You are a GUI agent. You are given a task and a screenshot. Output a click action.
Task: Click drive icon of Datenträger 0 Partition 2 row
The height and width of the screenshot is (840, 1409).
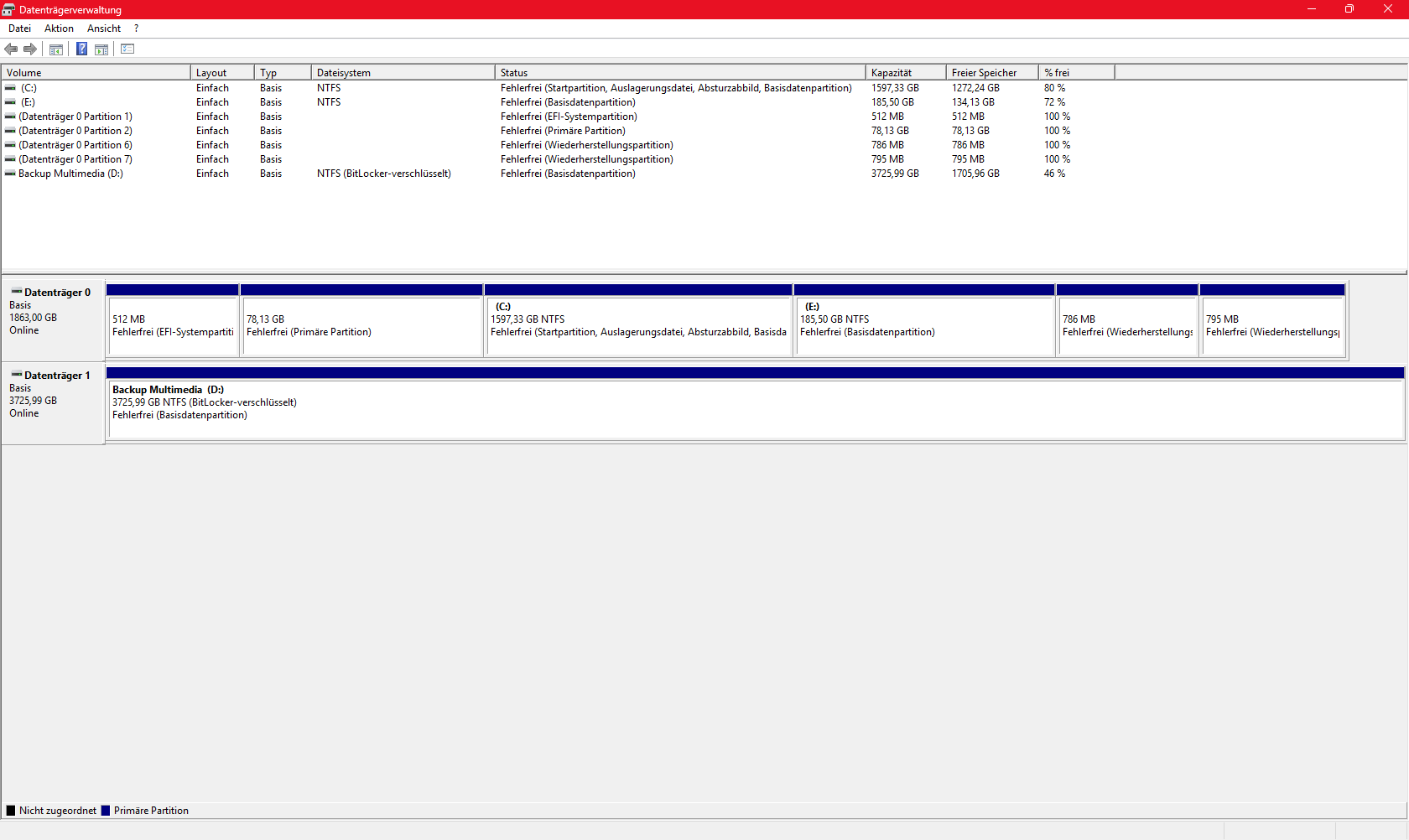(10, 131)
